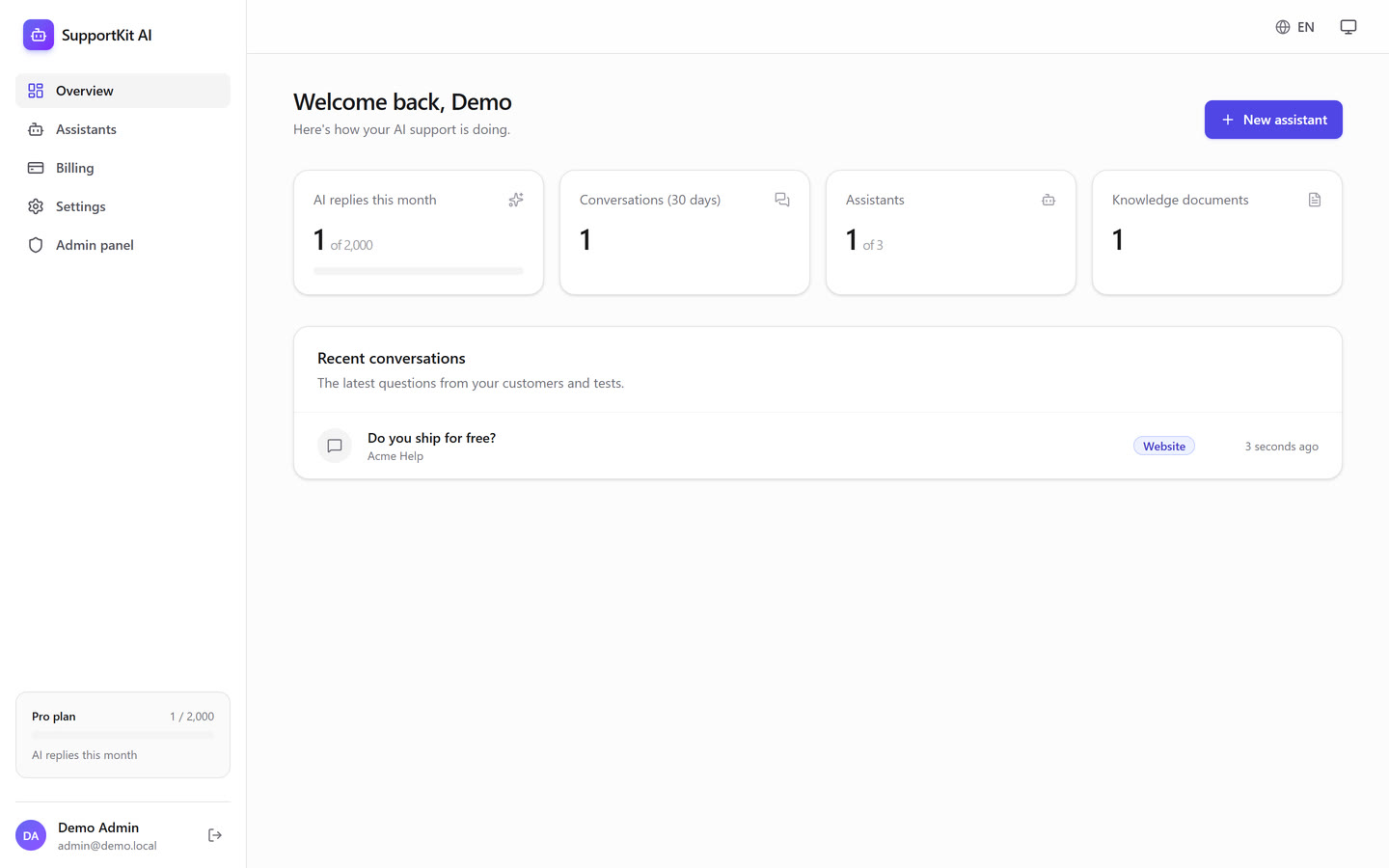This screenshot has height=868, width=1389.
Task: Click the 'Welcome back, Demo' heading
Action: [x=402, y=102]
